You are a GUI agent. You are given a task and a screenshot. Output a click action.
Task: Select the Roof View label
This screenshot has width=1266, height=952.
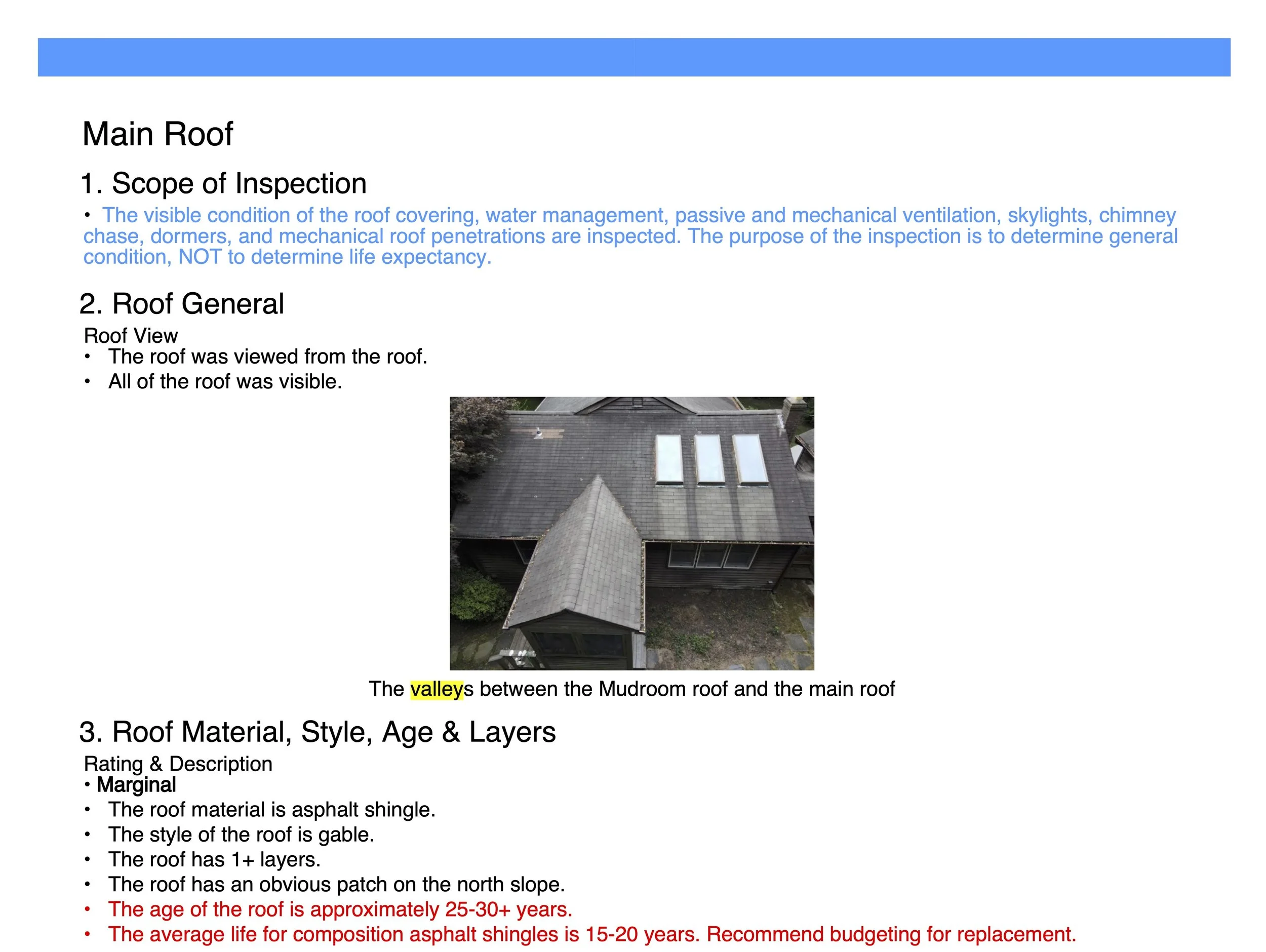[131, 335]
